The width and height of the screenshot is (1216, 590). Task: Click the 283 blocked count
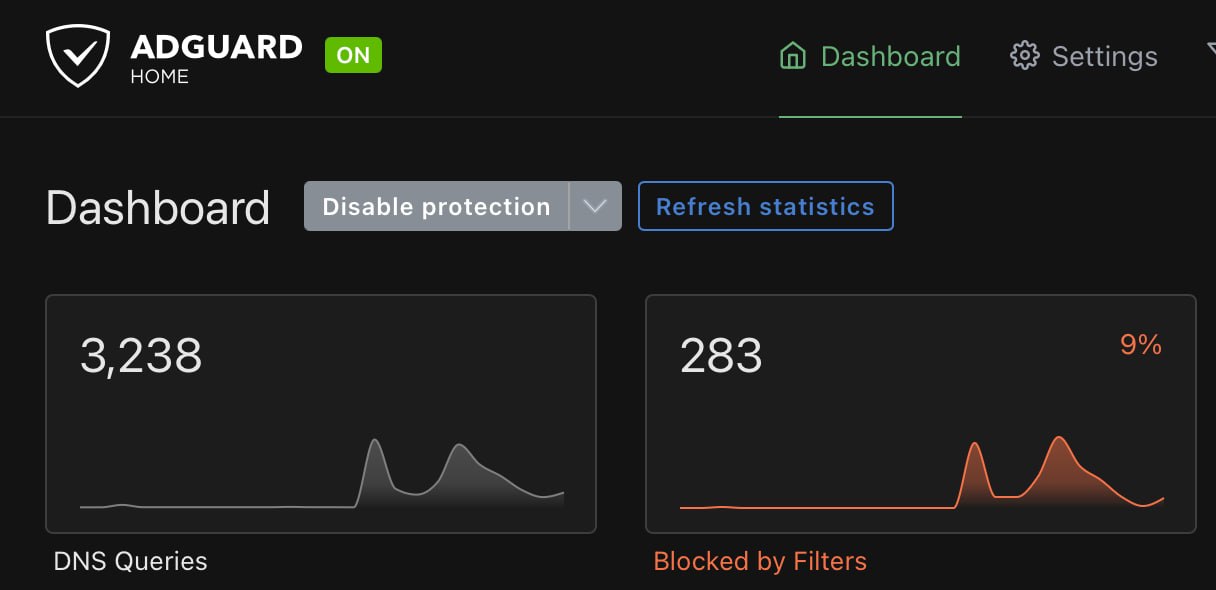(x=721, y=355)
